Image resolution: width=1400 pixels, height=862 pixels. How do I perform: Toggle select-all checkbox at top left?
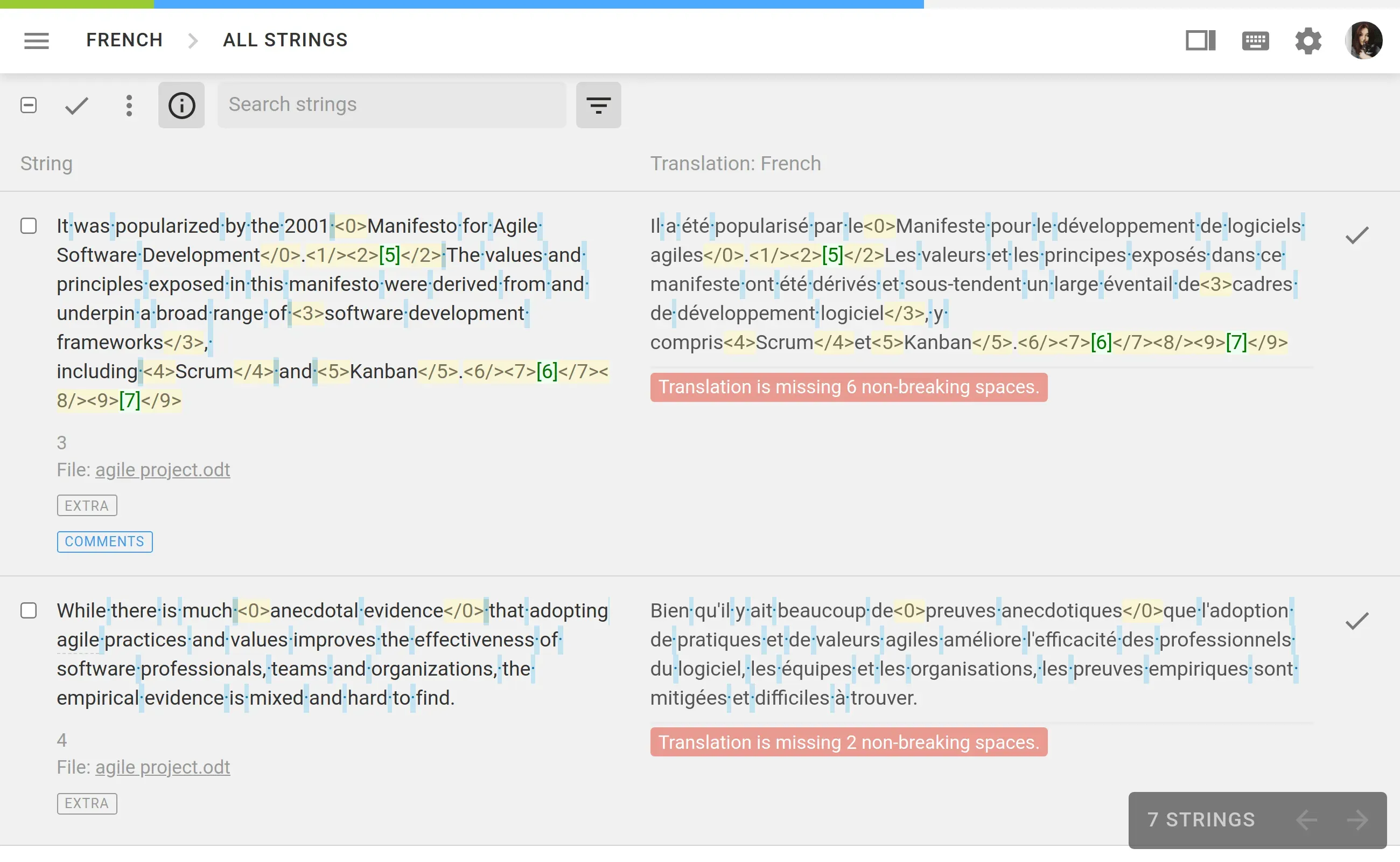coord(29,104)
